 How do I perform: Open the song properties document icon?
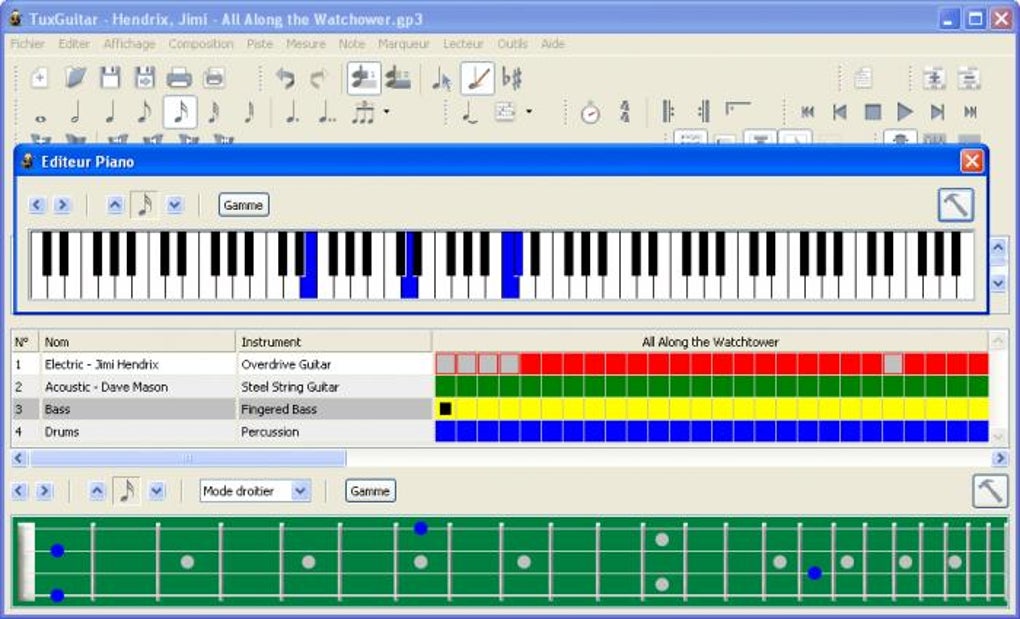click(x=863, y=78)
